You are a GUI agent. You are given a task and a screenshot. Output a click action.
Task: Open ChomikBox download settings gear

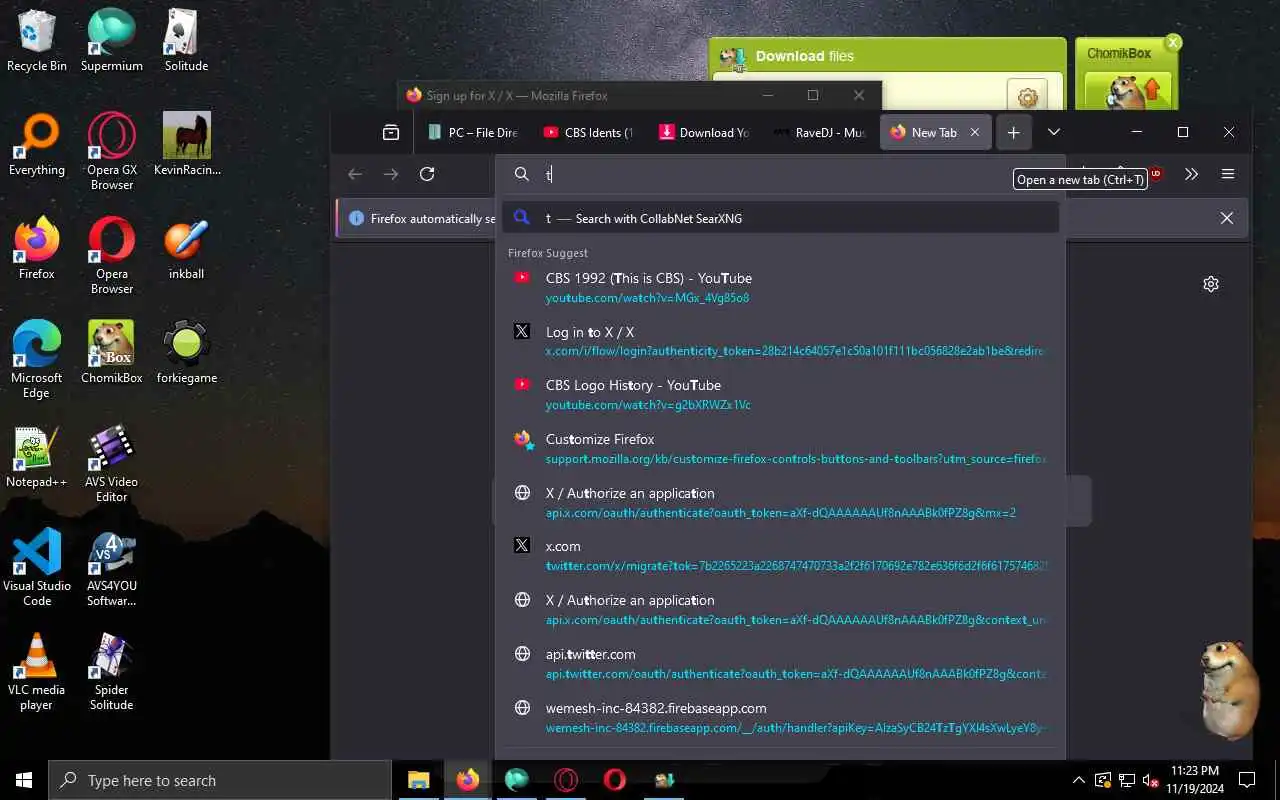[1027, 97]
